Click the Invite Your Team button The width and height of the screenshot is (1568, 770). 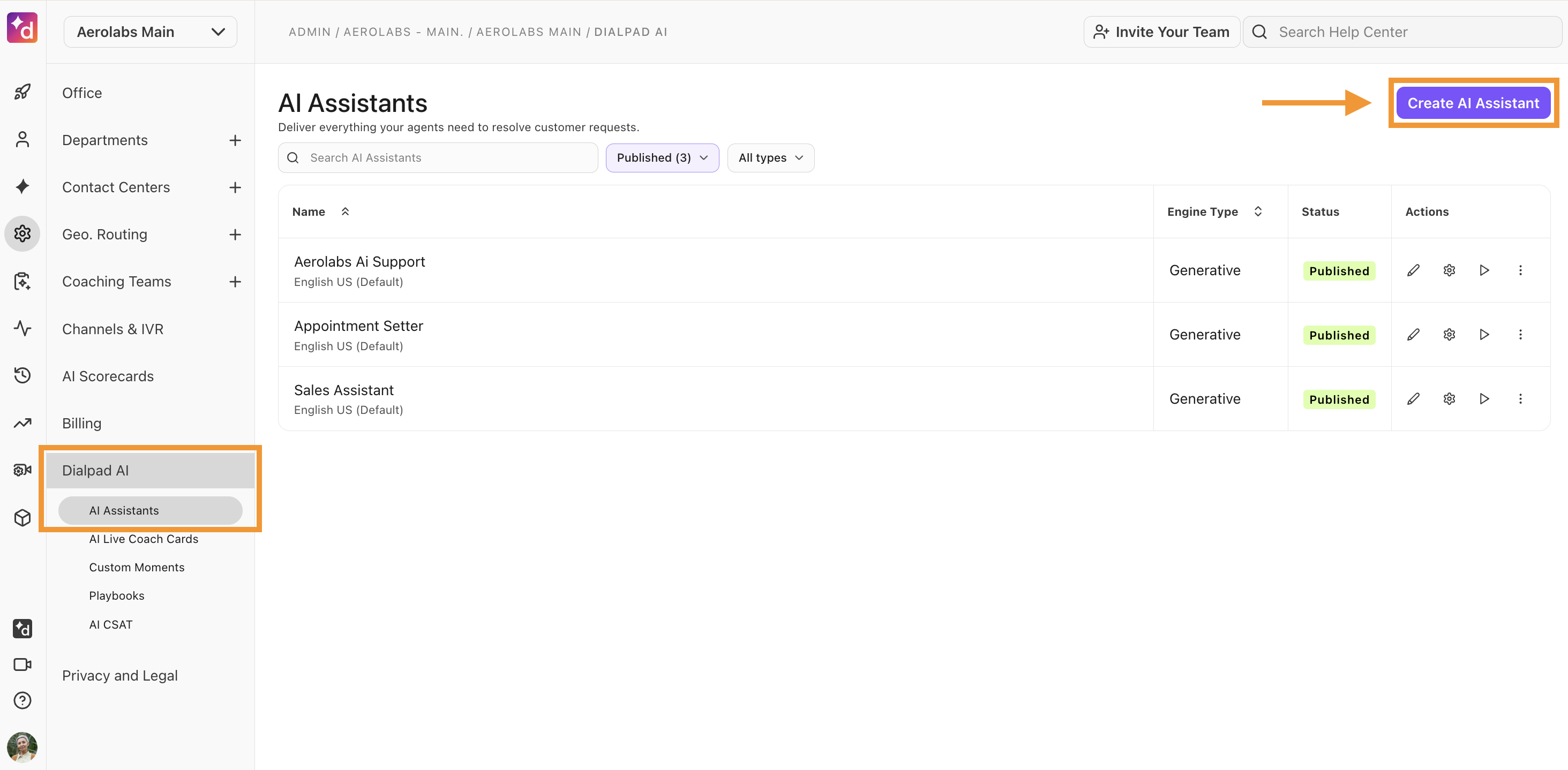[x=1161, y=32]
